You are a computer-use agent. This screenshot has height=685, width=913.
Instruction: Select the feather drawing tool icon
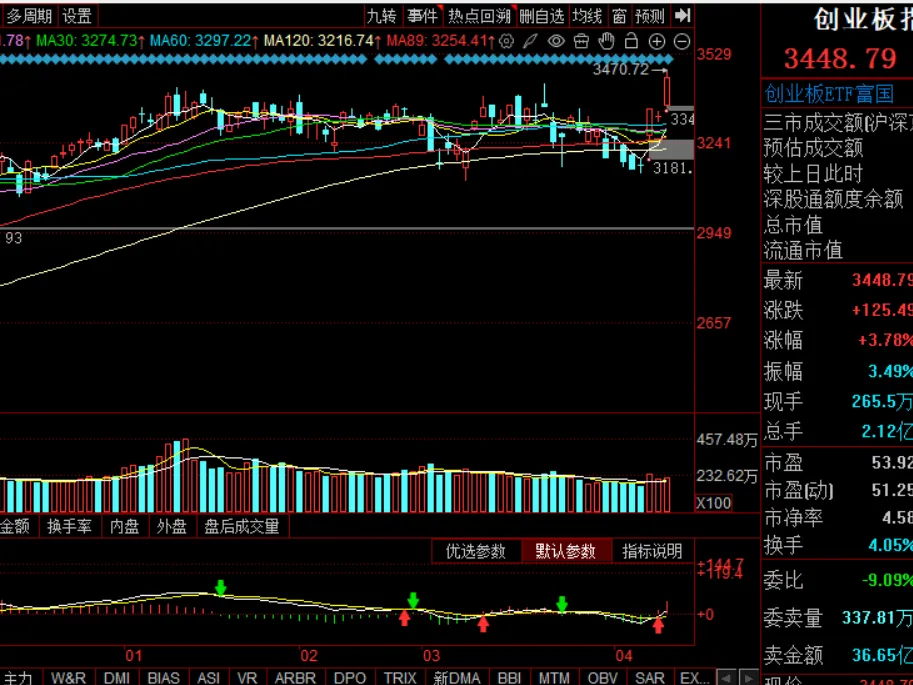click(530, 41)
